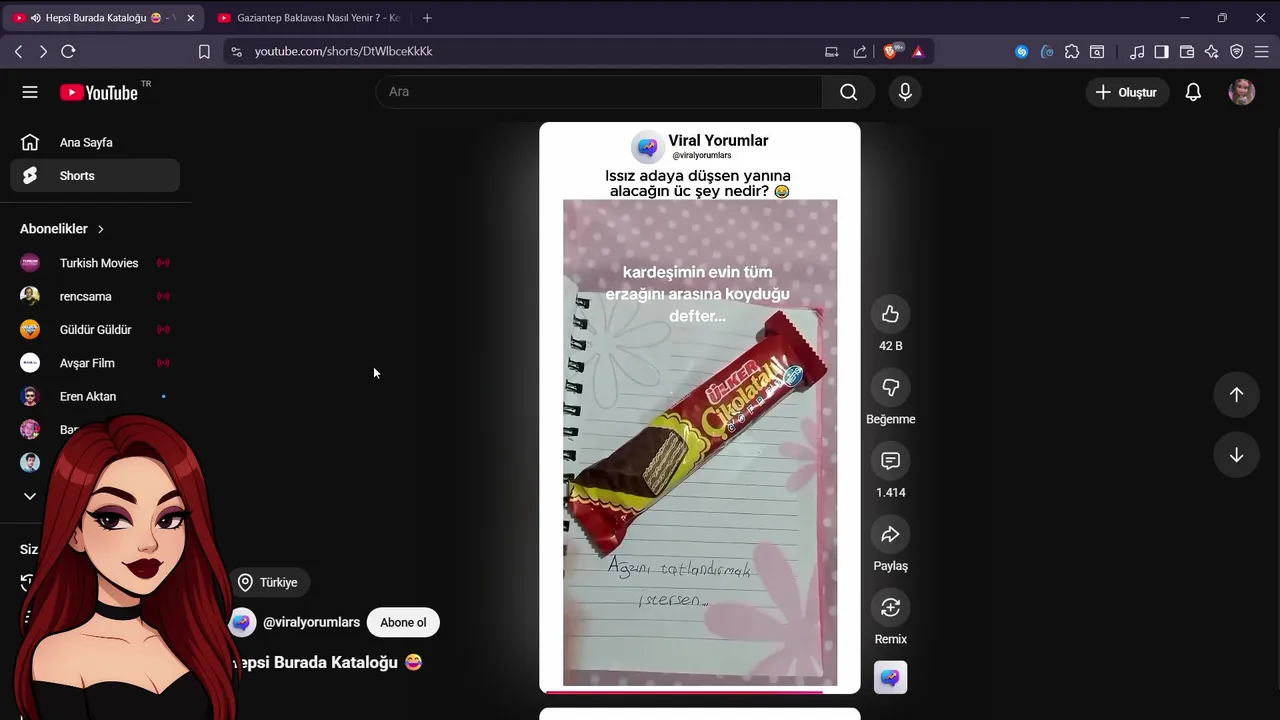The width and height of the screenshot is (1280, 720).
Task: Click the Abone ol subscribe button
Action: [403, 622]
